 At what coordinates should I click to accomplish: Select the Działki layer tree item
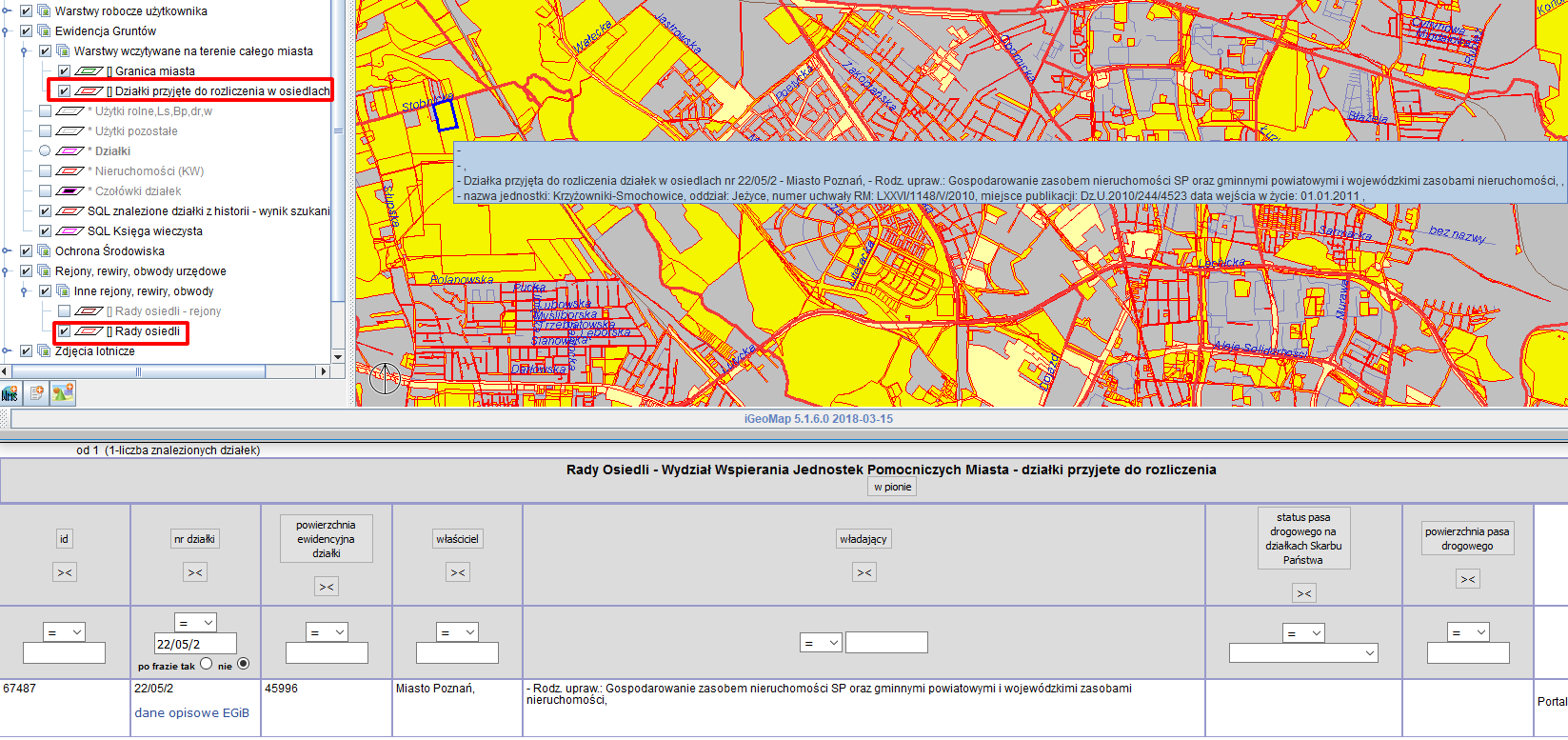[x=112, y=151]
